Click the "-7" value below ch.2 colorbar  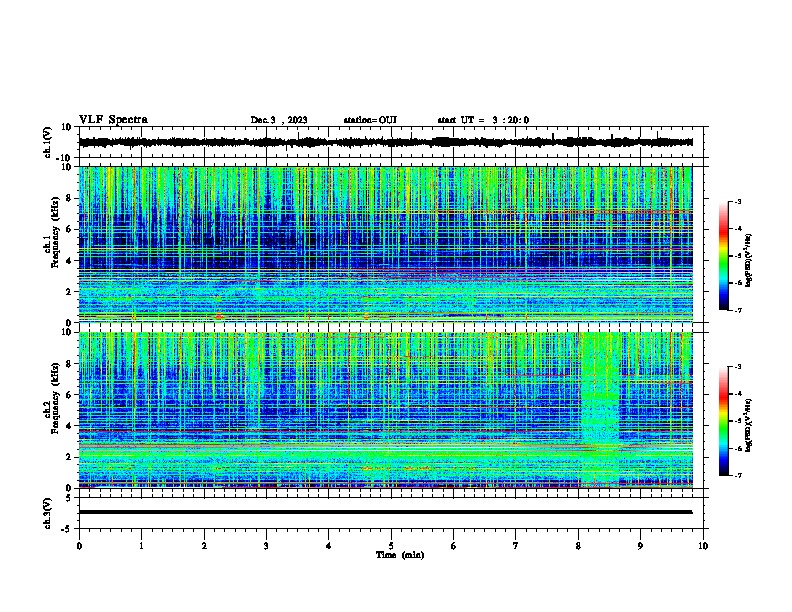pos(738,476)
